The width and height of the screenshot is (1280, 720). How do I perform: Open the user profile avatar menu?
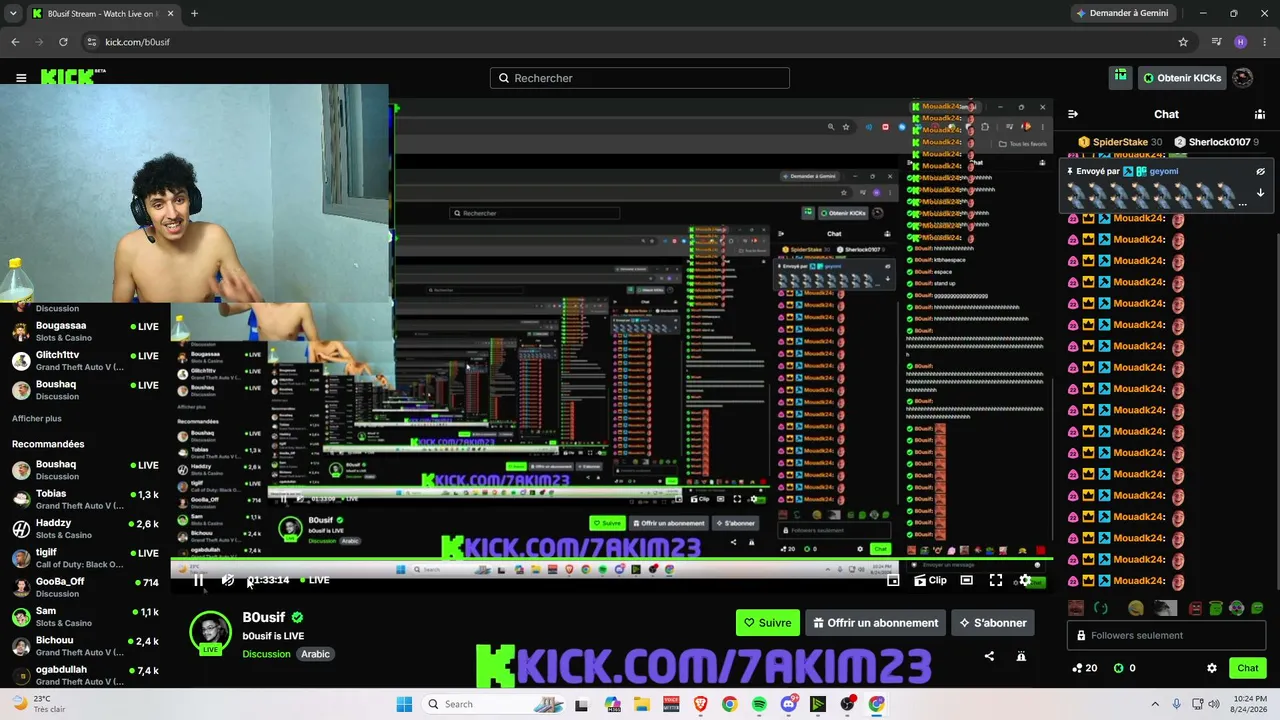1243,78
